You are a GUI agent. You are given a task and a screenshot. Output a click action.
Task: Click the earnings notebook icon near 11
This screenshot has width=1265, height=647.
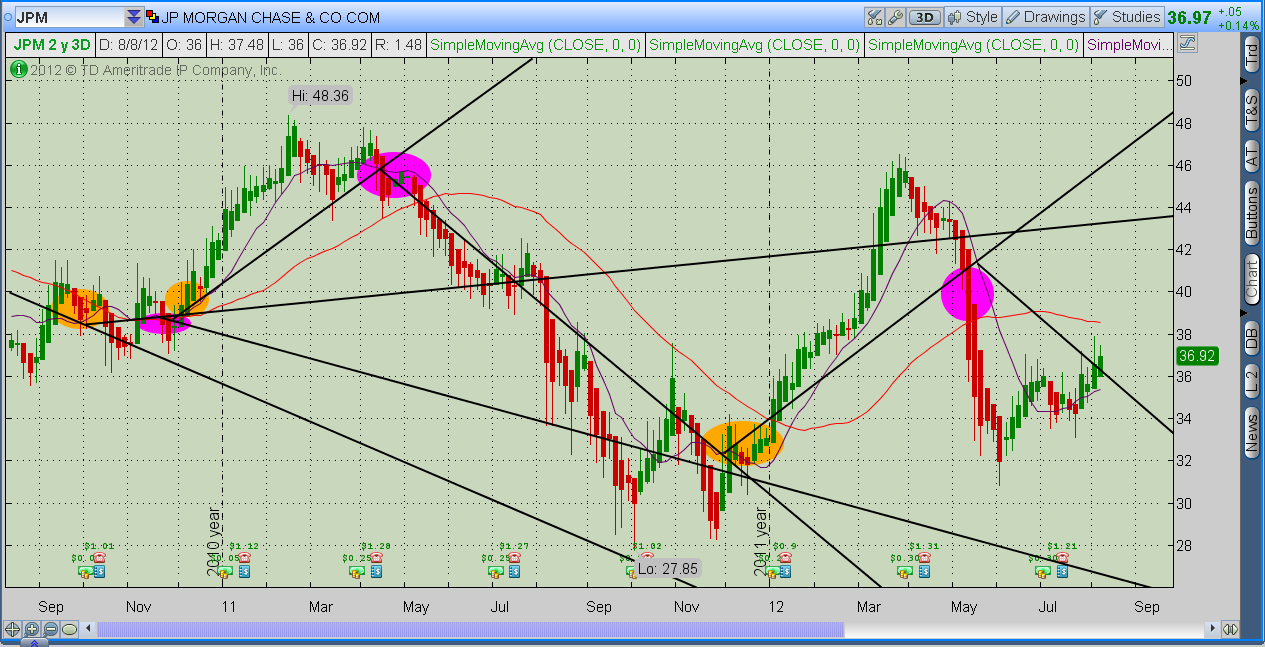[245, 572]
